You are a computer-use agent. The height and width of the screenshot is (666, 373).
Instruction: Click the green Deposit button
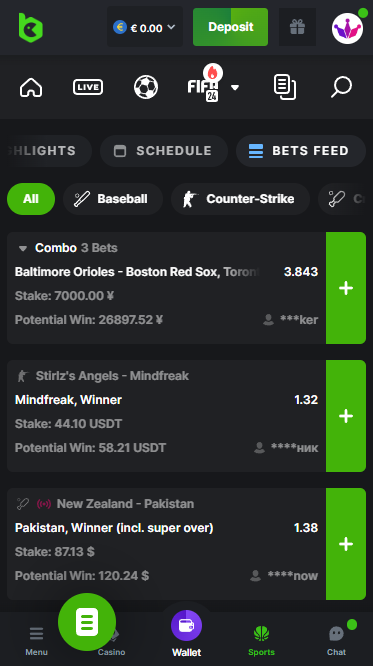tap(230, 27)
